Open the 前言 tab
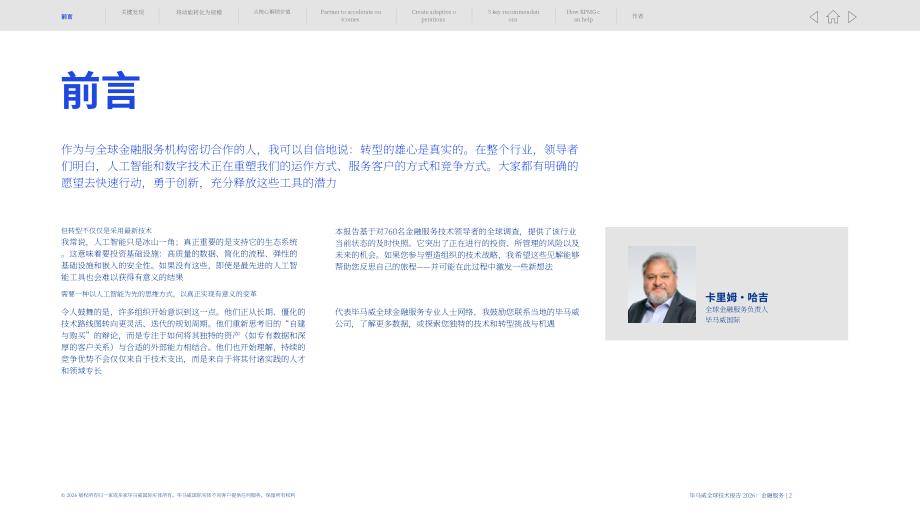This screenshot has height=518, width=920. tap(67, 16)
